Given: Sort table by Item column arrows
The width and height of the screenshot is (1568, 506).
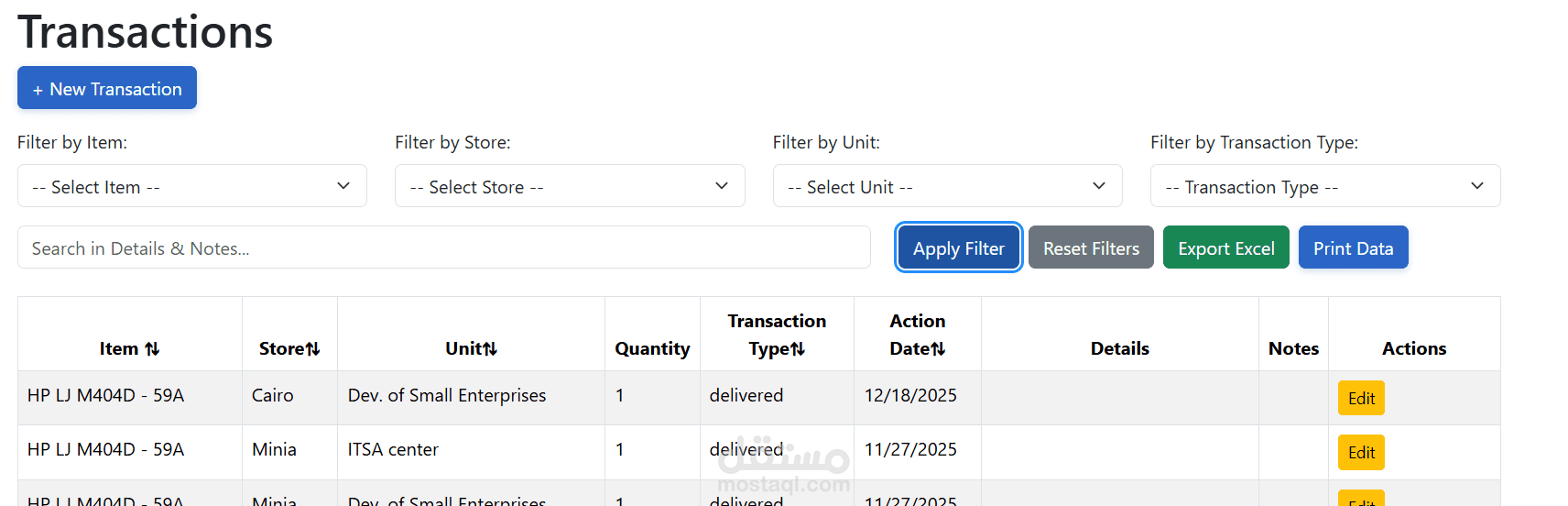Looking at the screenshot, I should tap(152, 349).
